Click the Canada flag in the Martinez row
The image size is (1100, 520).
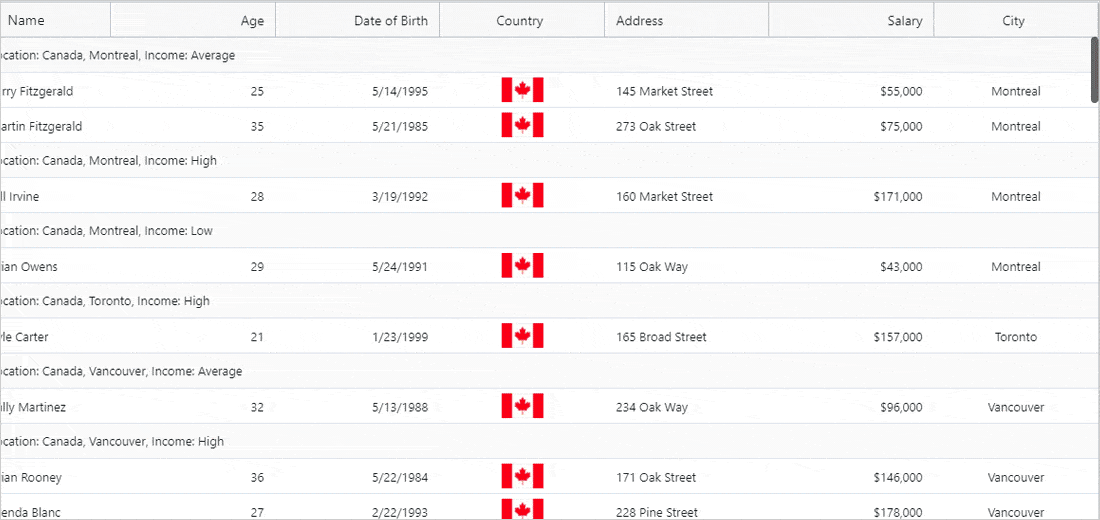point(522,407)
